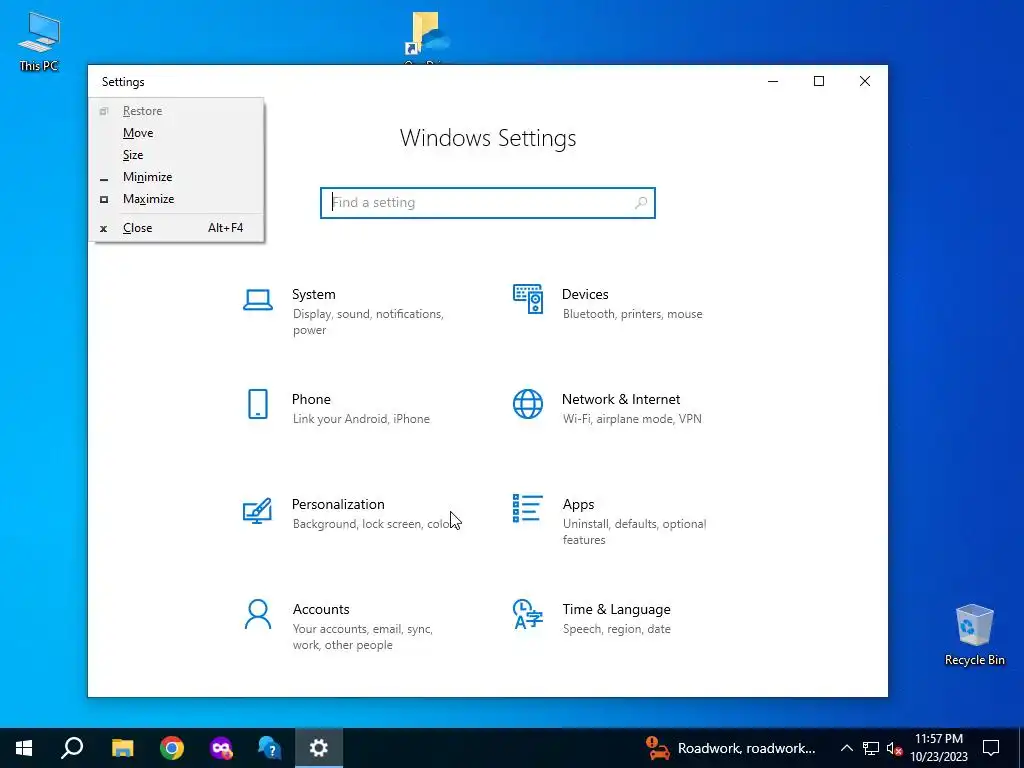This screenshot has height=768, width=1024.
Task: Choose Move from the window menu
Action: pos(176,133)
